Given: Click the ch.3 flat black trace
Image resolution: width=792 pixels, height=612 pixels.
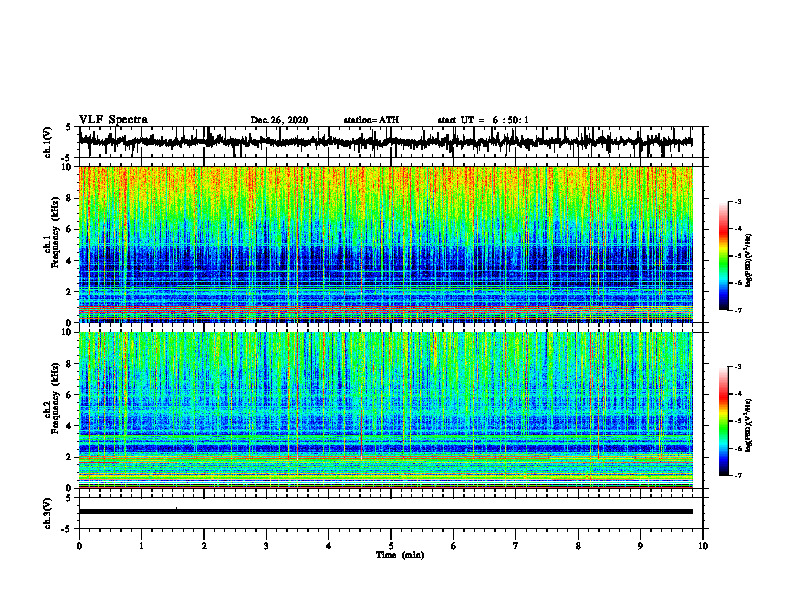Looking at the screenshot, I should (385, 512).
